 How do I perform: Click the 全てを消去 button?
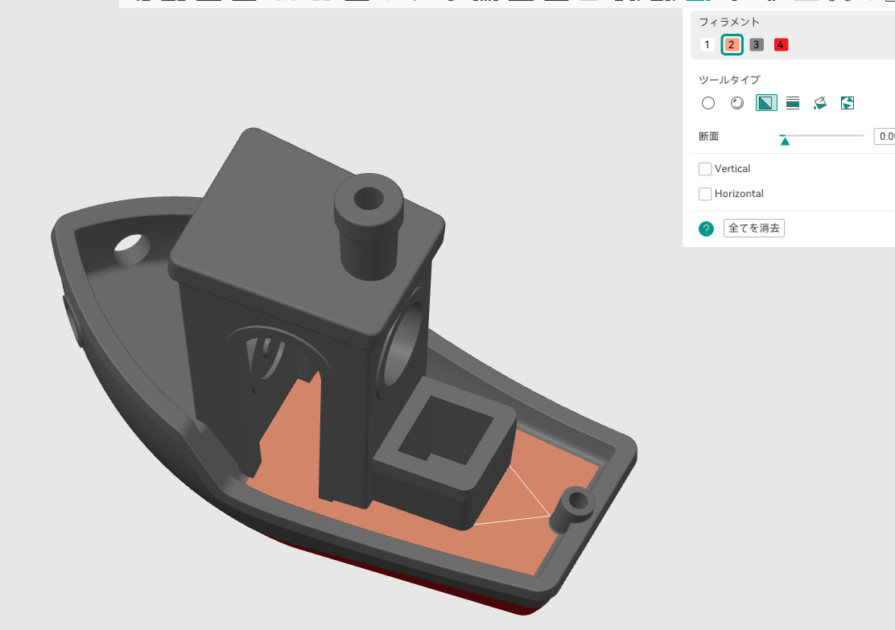point(754,228)
